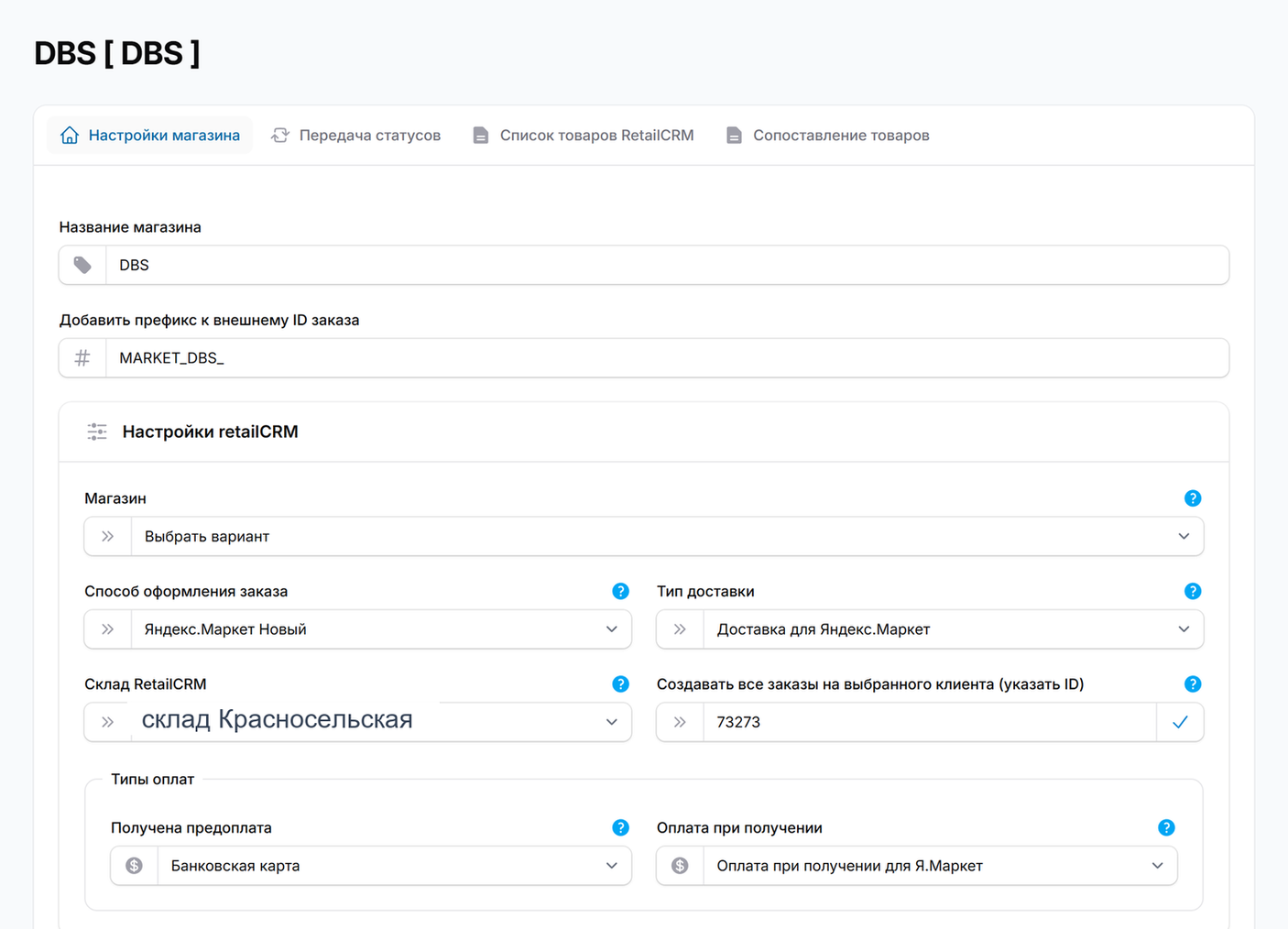The height and width of the screenshot is (929, 1288).
Task: Click the double-chevron icon beside client ID 73273
Action: [680, 722]
